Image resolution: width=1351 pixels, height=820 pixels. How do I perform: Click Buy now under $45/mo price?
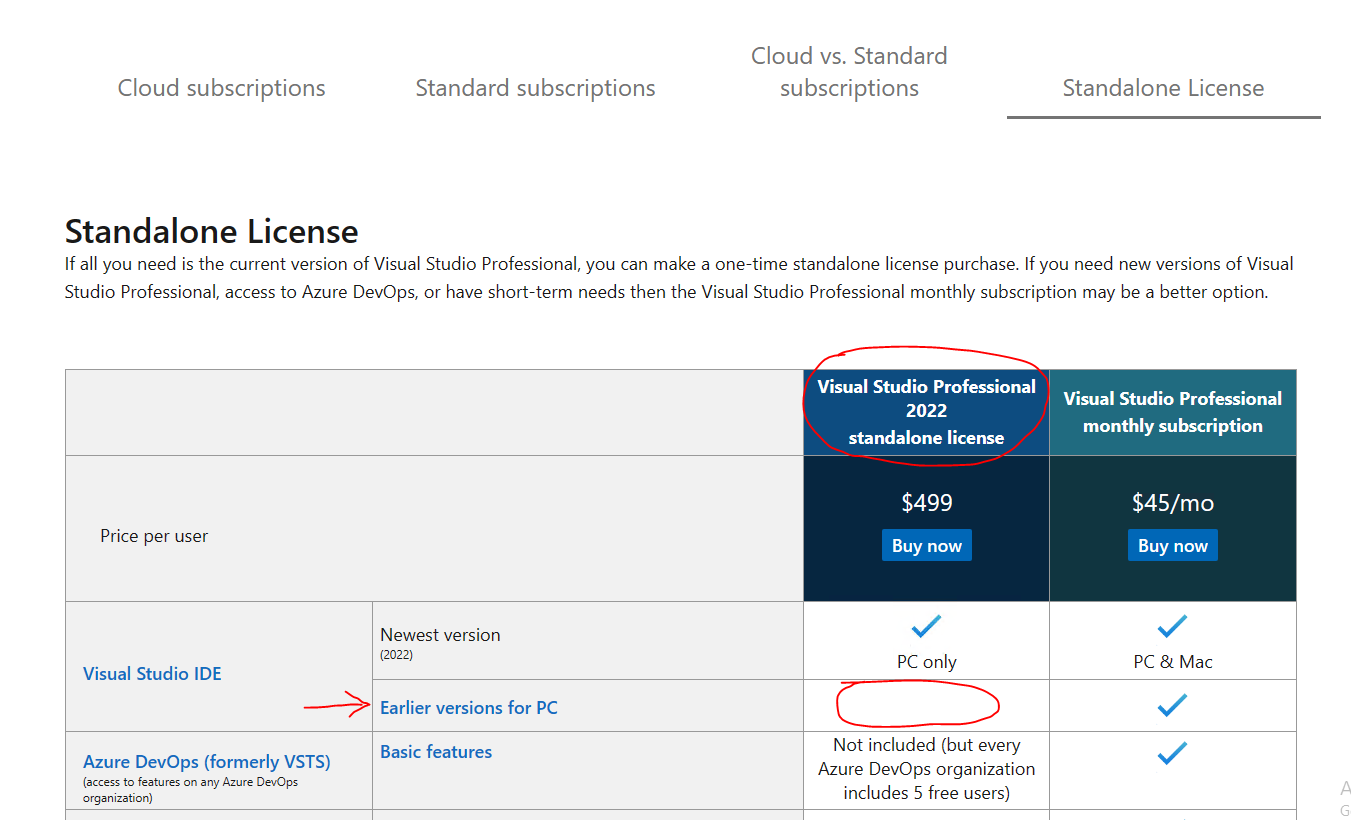[1173, 546]
